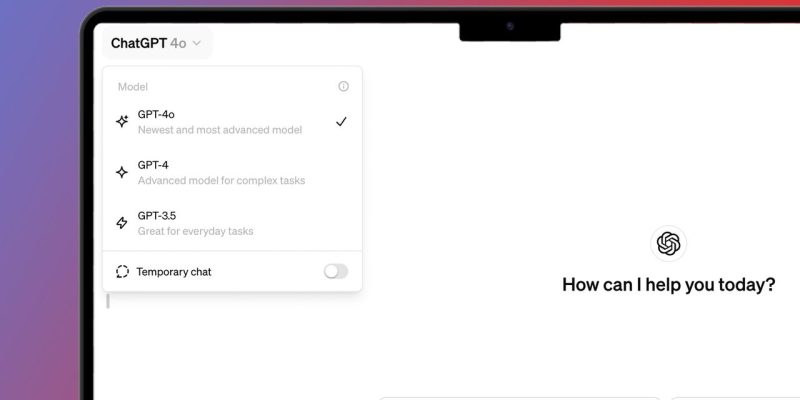This screenshot has height=400, width=800.
Task: Enable the Temporary chat toggle switch
Action: pyautogui.click(x=336, y=271)
